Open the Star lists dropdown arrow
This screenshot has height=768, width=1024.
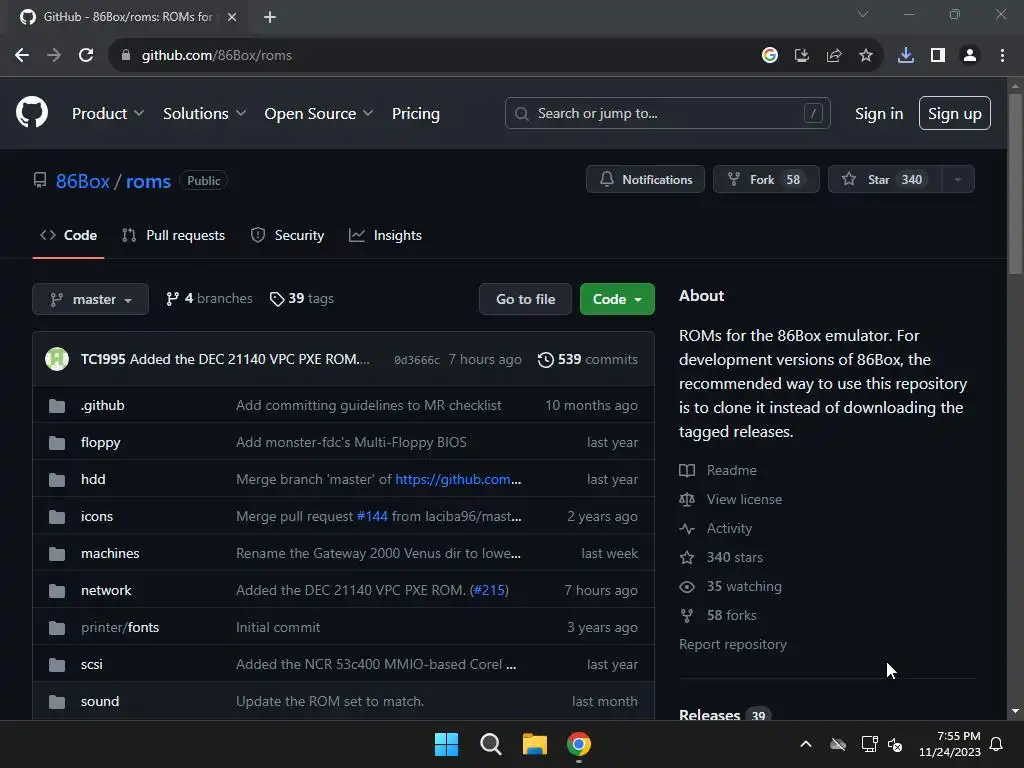[958, 180]
